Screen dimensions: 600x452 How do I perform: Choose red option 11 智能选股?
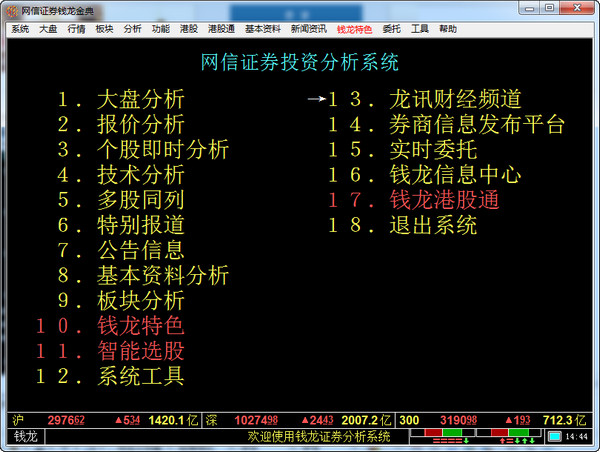[110, 351]
